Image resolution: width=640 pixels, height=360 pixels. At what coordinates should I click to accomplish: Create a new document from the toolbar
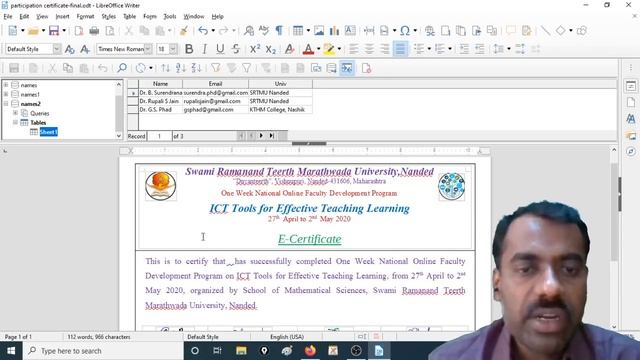13,31
